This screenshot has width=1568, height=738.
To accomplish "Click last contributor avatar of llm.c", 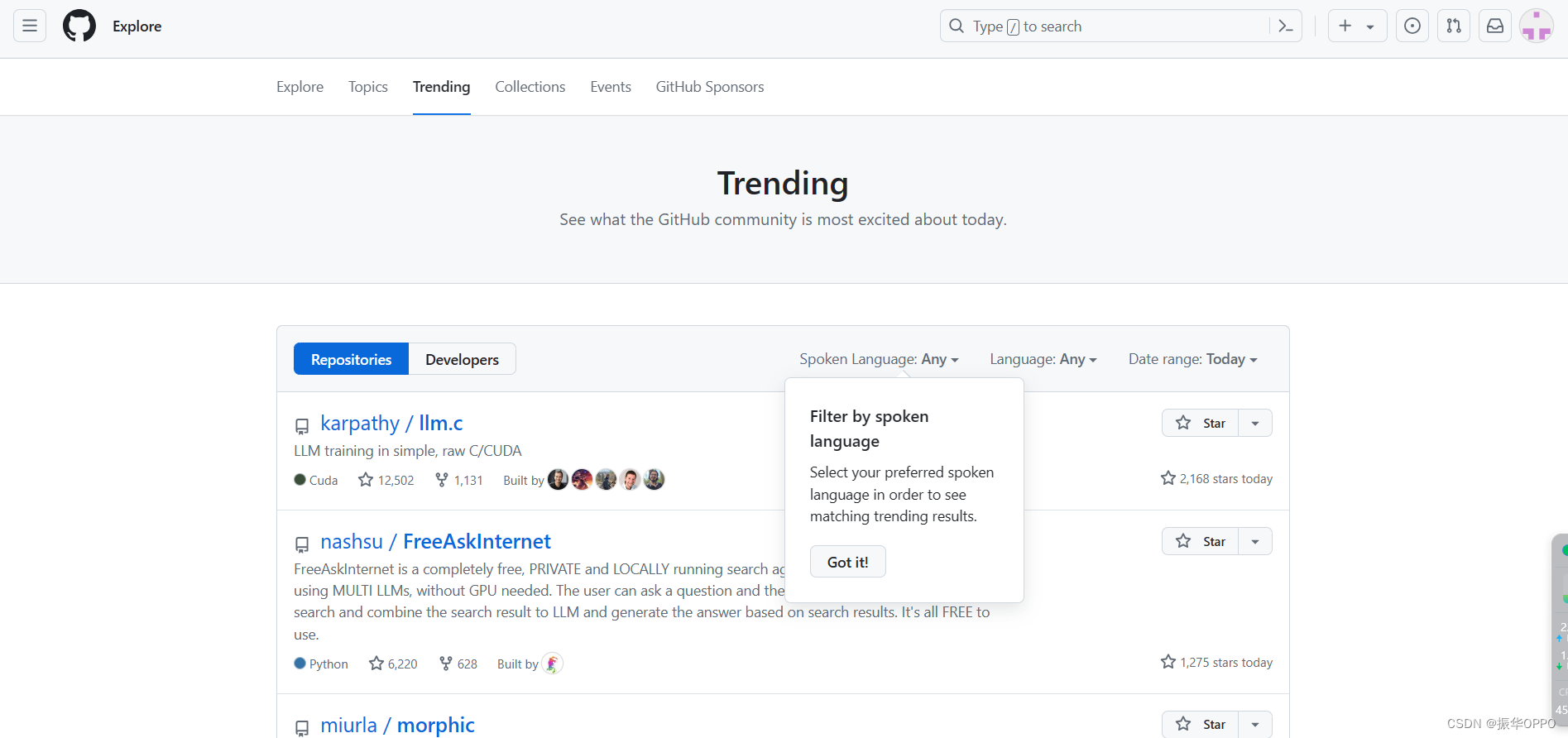I will pyautogui.click(x=655, y=480).
